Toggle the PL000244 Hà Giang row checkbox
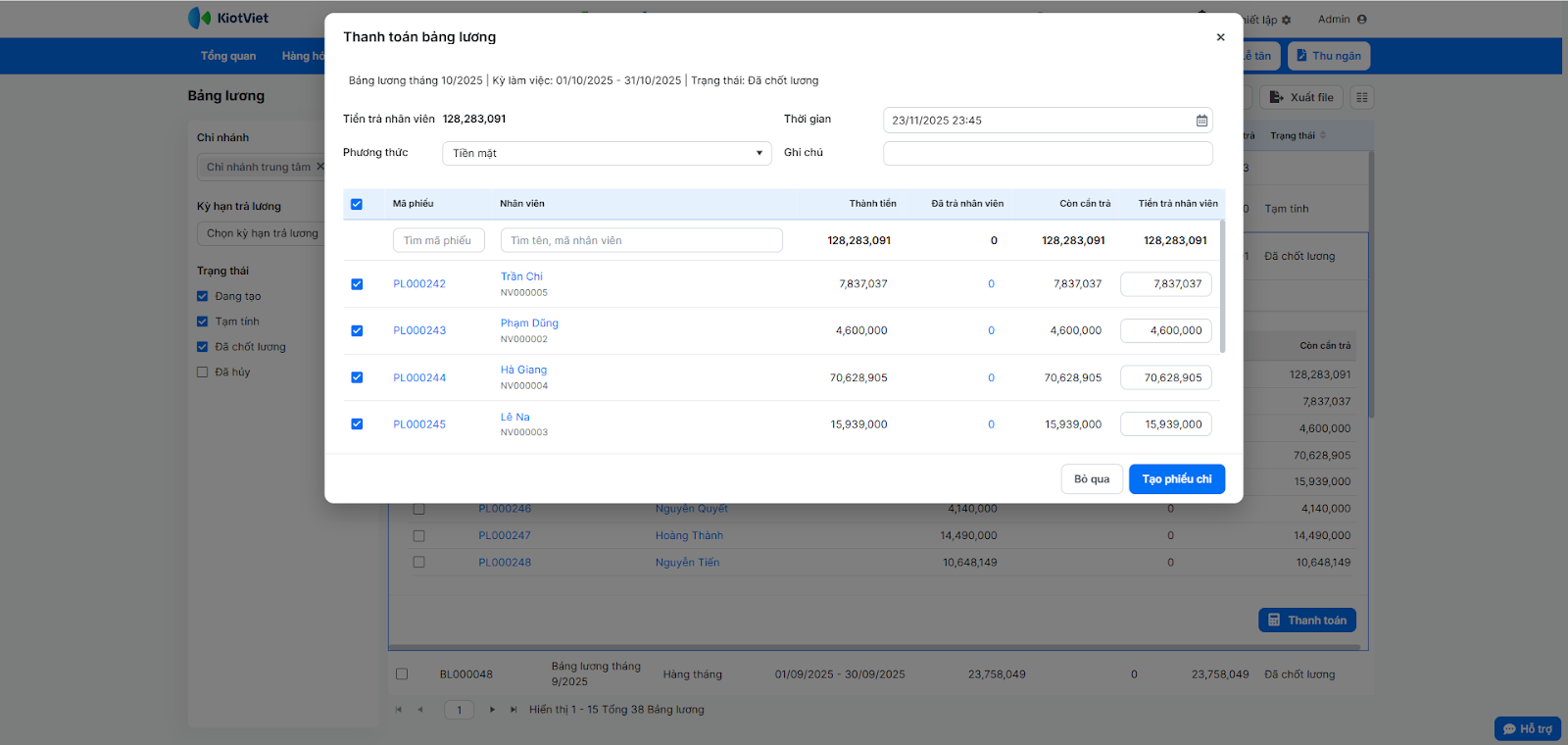1568x745 pixels. [x=357, y=377]
